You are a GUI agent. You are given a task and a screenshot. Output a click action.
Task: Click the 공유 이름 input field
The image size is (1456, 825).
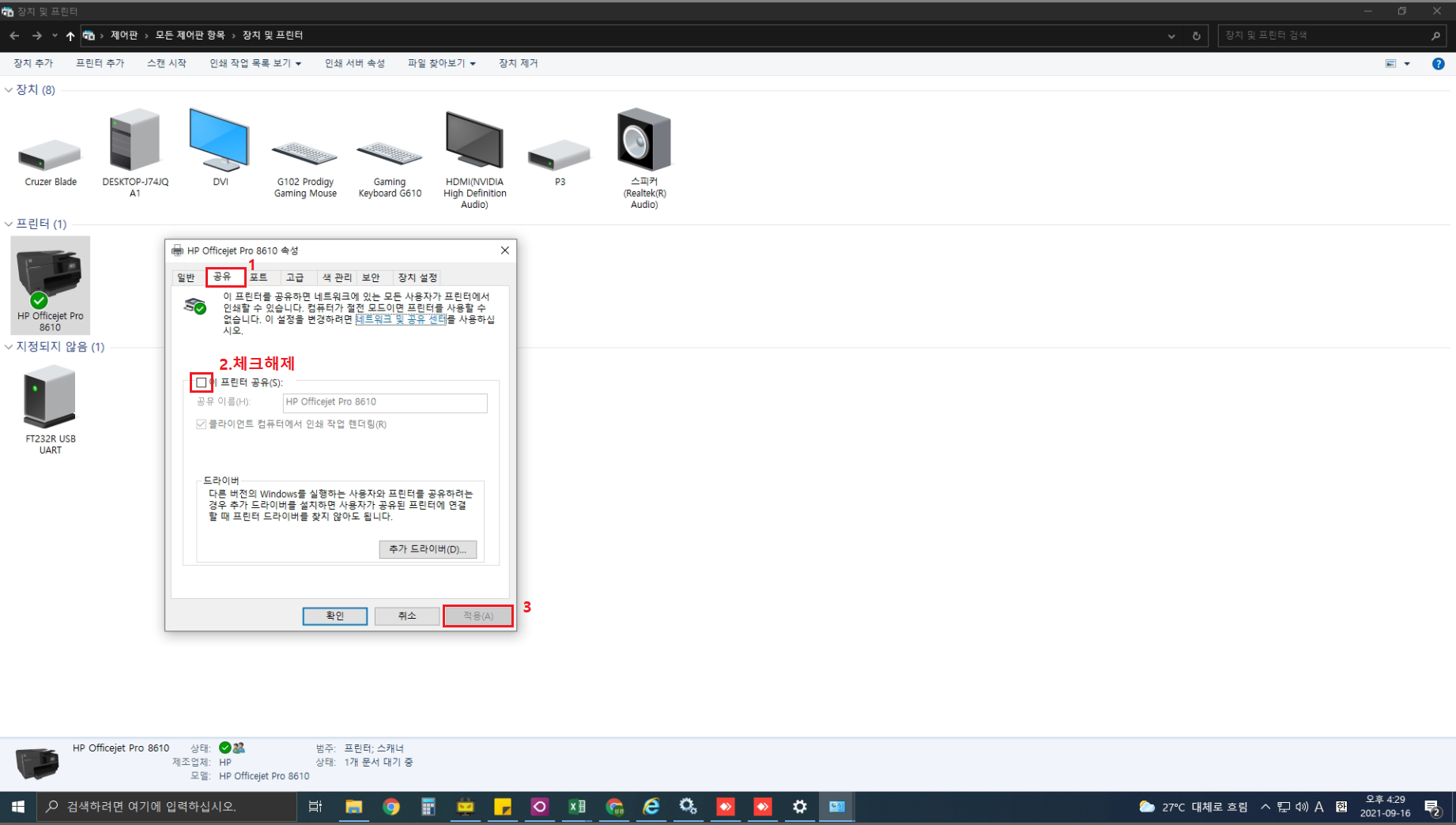pyautogui.click(x=385, y=402)
